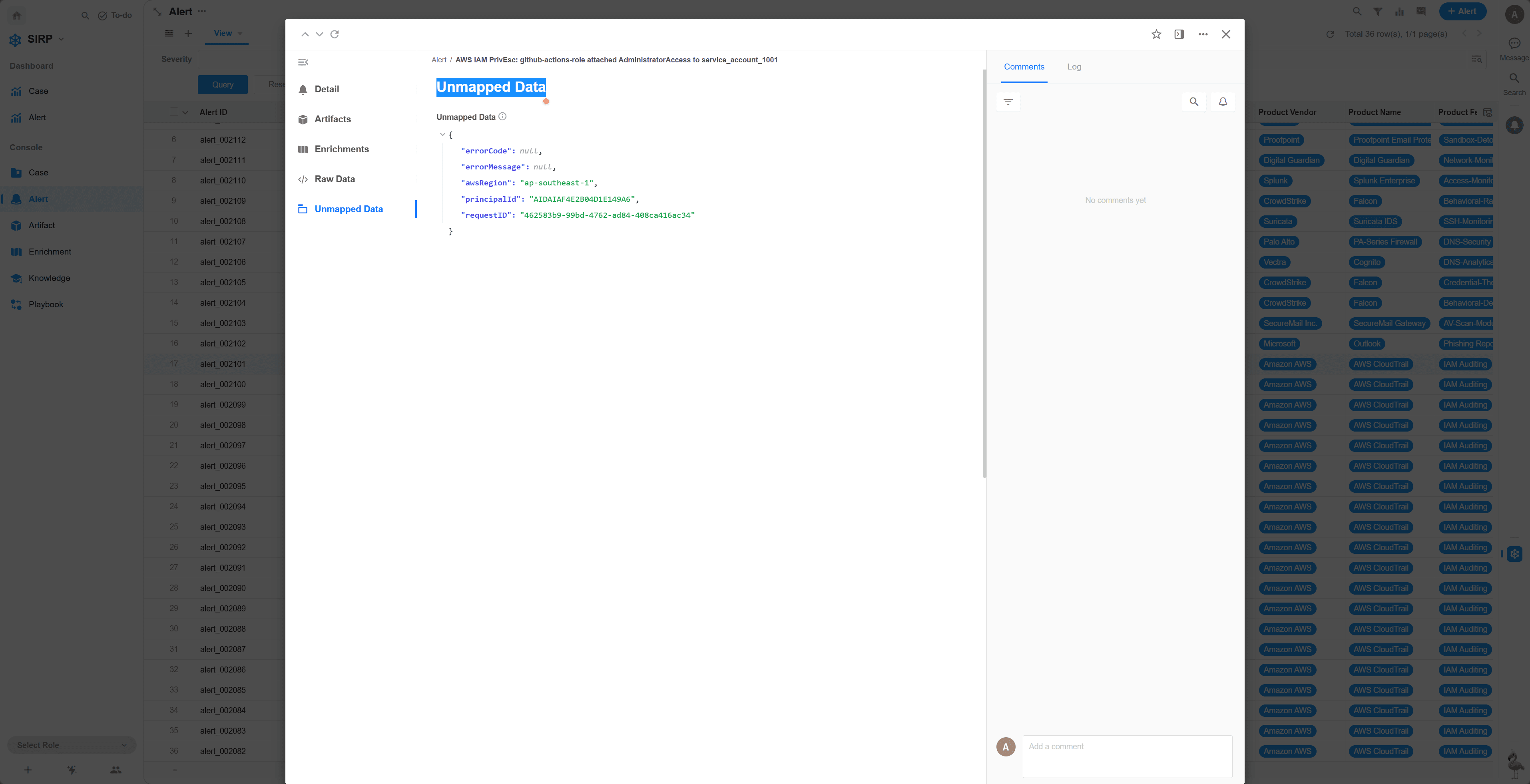Collapse the JSON object tree

[442, 135]
